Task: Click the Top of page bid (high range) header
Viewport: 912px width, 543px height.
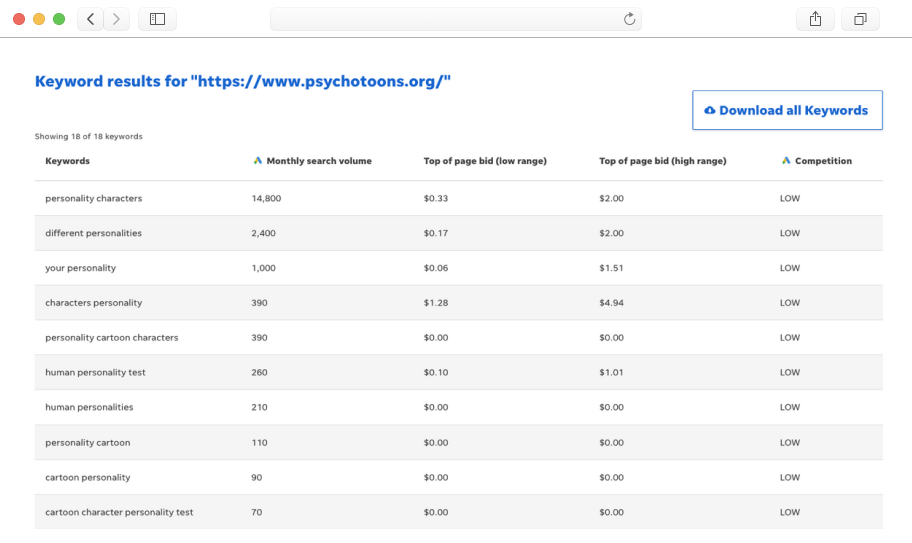Action: click(662, 161)
